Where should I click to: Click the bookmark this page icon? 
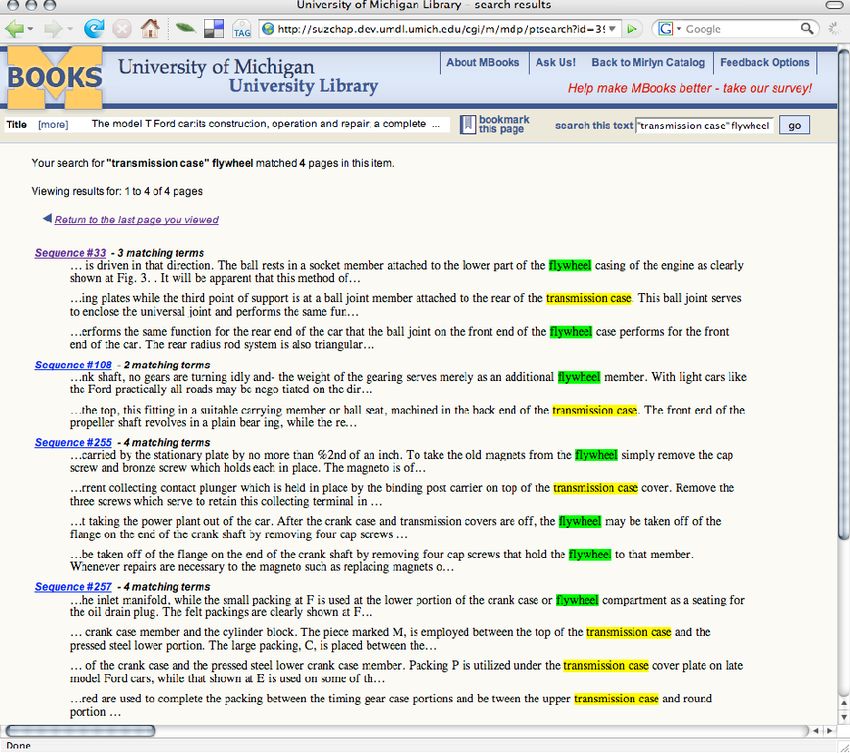tap(467, 125)
